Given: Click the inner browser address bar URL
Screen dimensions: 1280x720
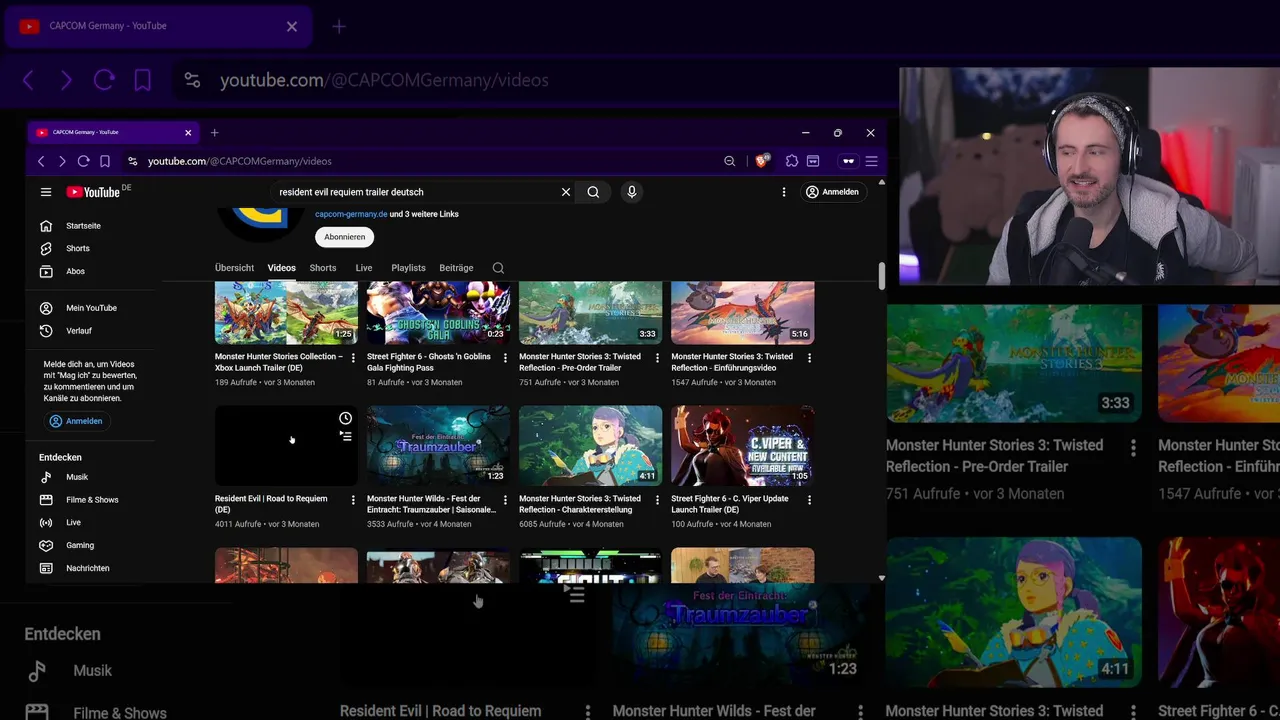Looking at the screenshot, I should click(x=240, y=161).
